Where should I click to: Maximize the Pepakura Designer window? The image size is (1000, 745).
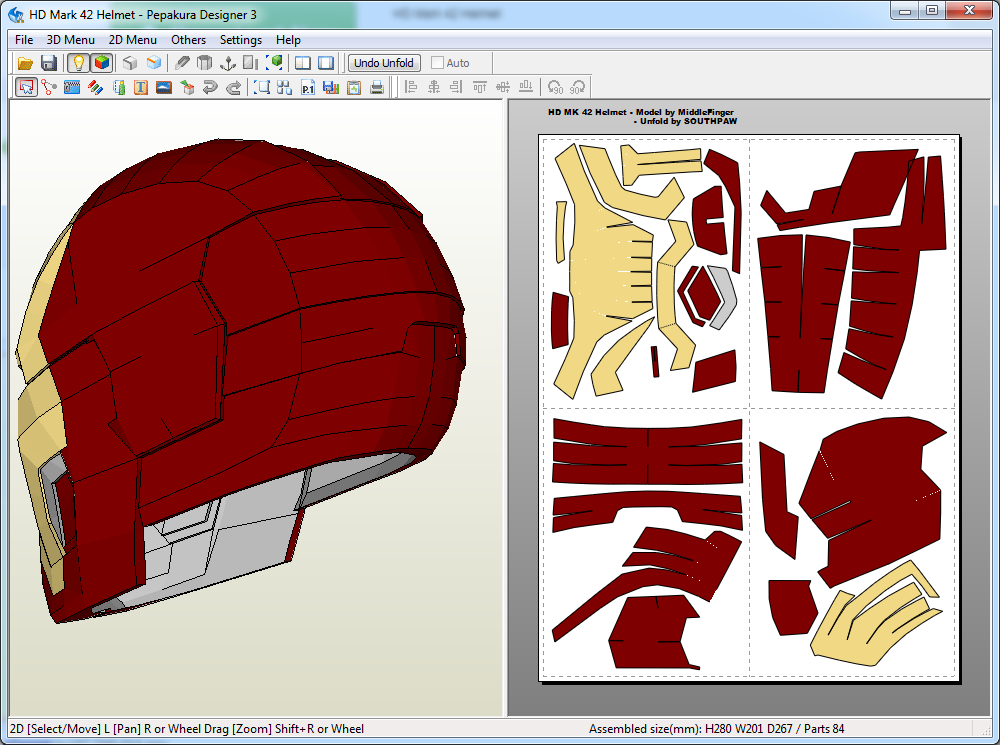[x=932, y=10]
